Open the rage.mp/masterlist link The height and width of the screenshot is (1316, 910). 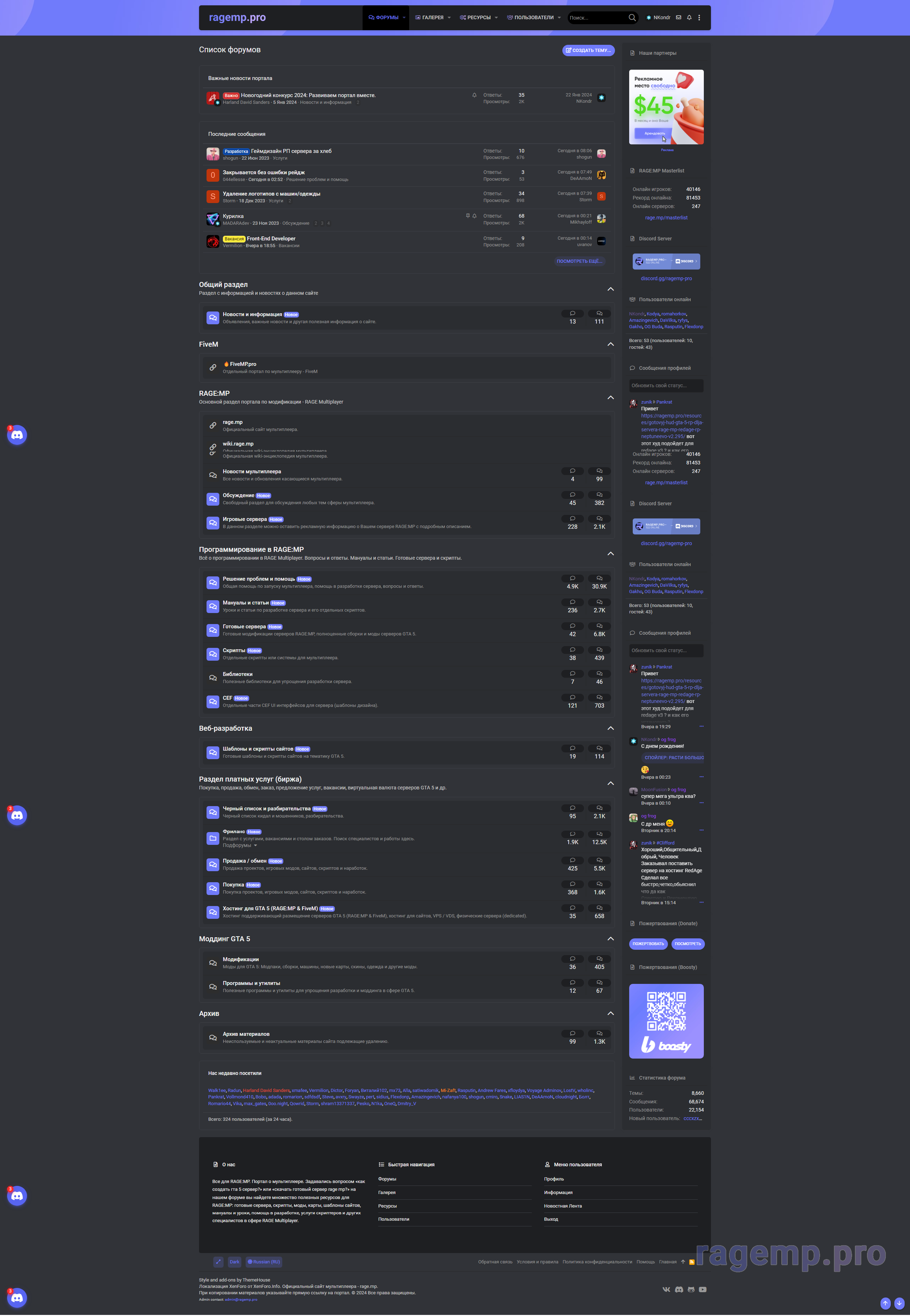click(666, 218)
